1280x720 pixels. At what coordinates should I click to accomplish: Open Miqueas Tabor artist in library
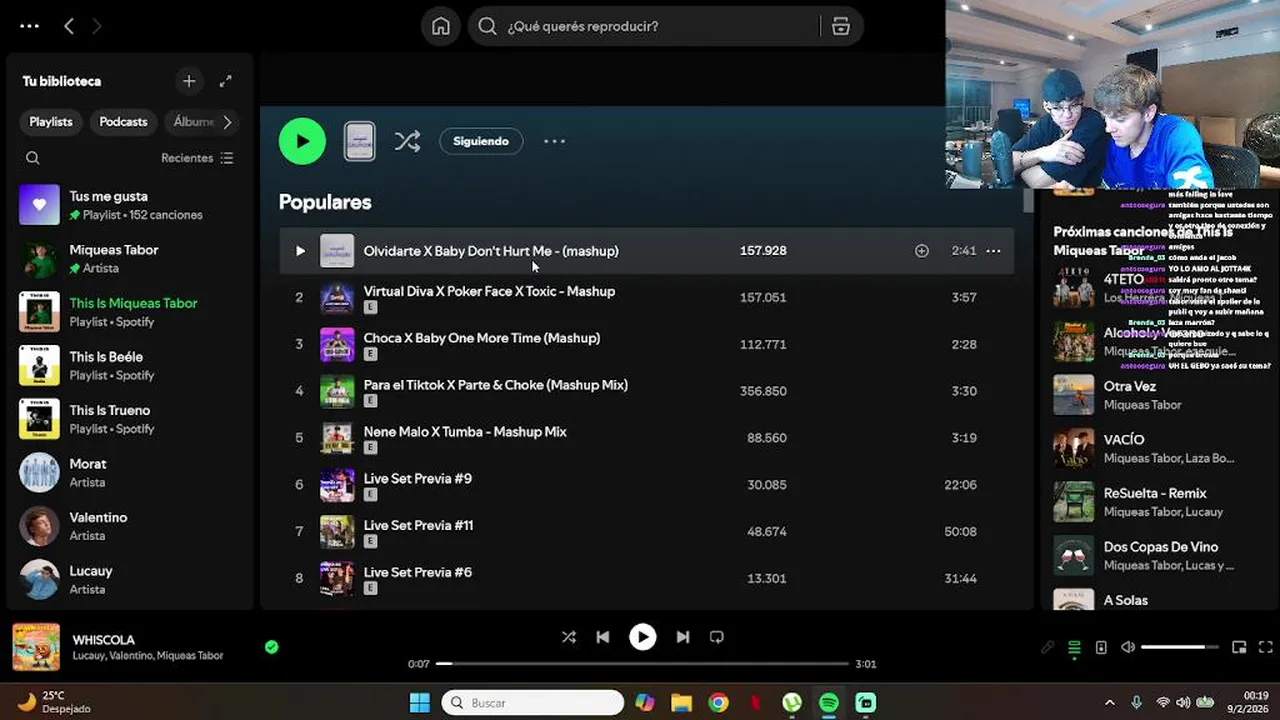click(130, 259)
